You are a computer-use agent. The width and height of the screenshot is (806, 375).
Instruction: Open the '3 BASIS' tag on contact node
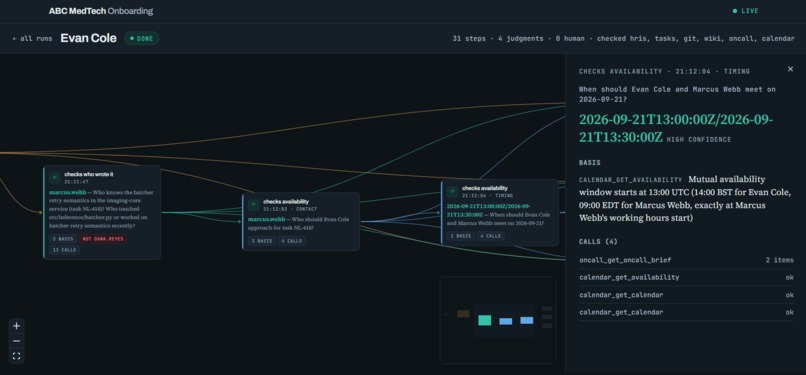pos(261,241)
